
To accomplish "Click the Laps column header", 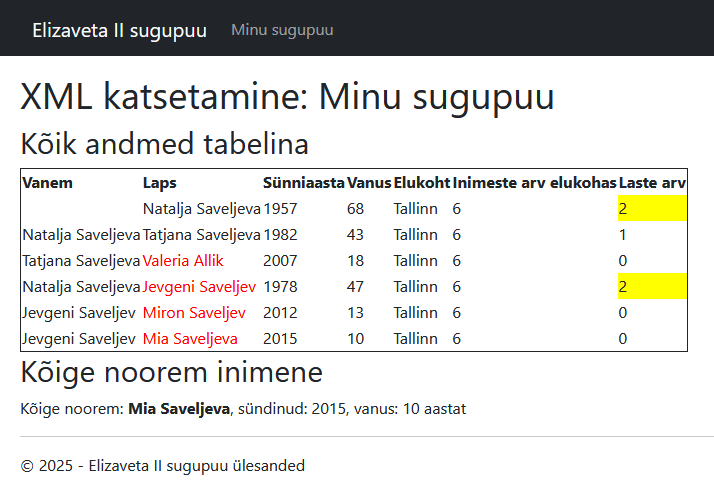I will (159, 183).
